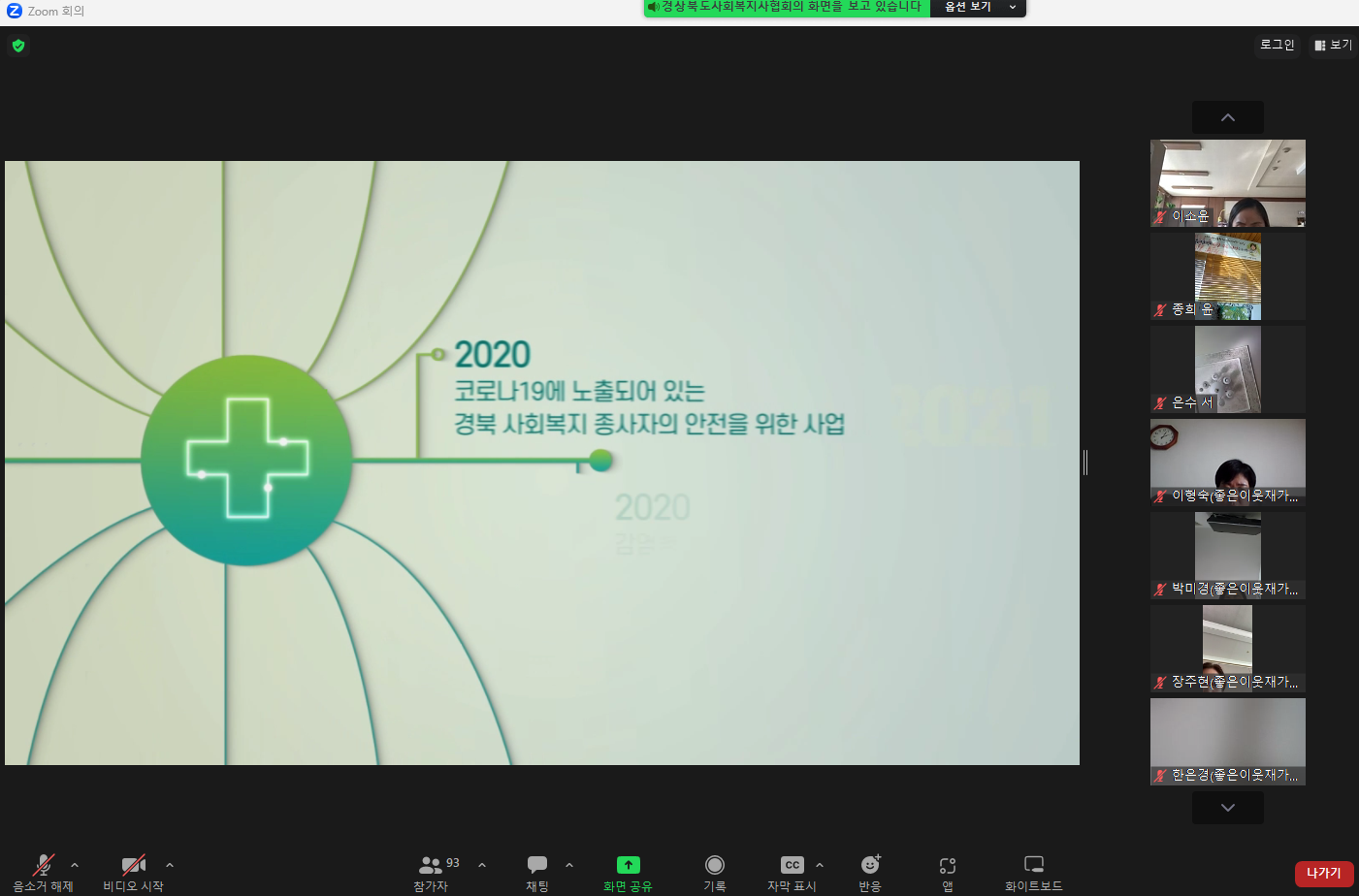Click the panel divider handle beside shared screen
The image size is (1359, 896).
coord(1085,463)
